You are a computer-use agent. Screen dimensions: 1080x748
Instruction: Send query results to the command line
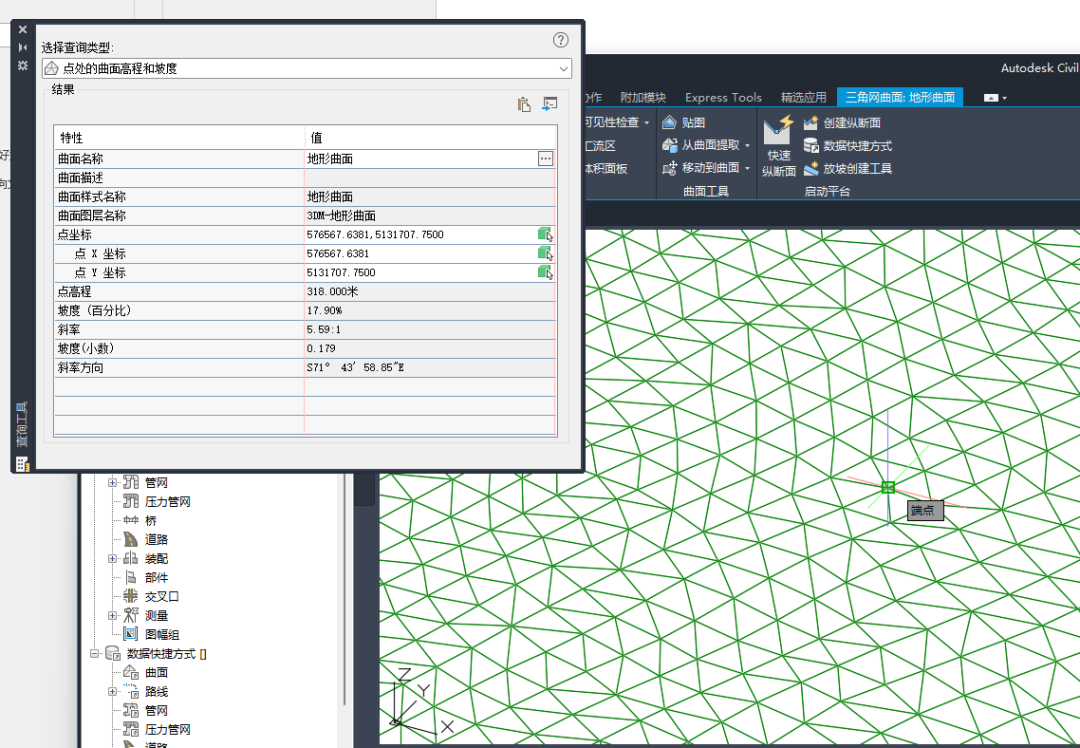[550, 104]
